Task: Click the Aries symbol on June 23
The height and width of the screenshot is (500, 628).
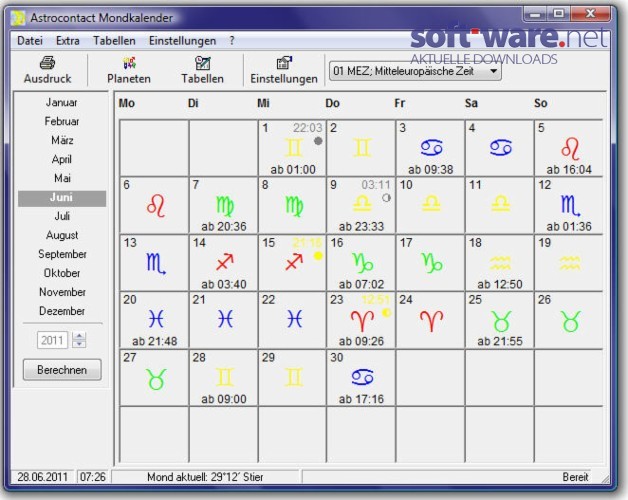Action: [362, 321]
